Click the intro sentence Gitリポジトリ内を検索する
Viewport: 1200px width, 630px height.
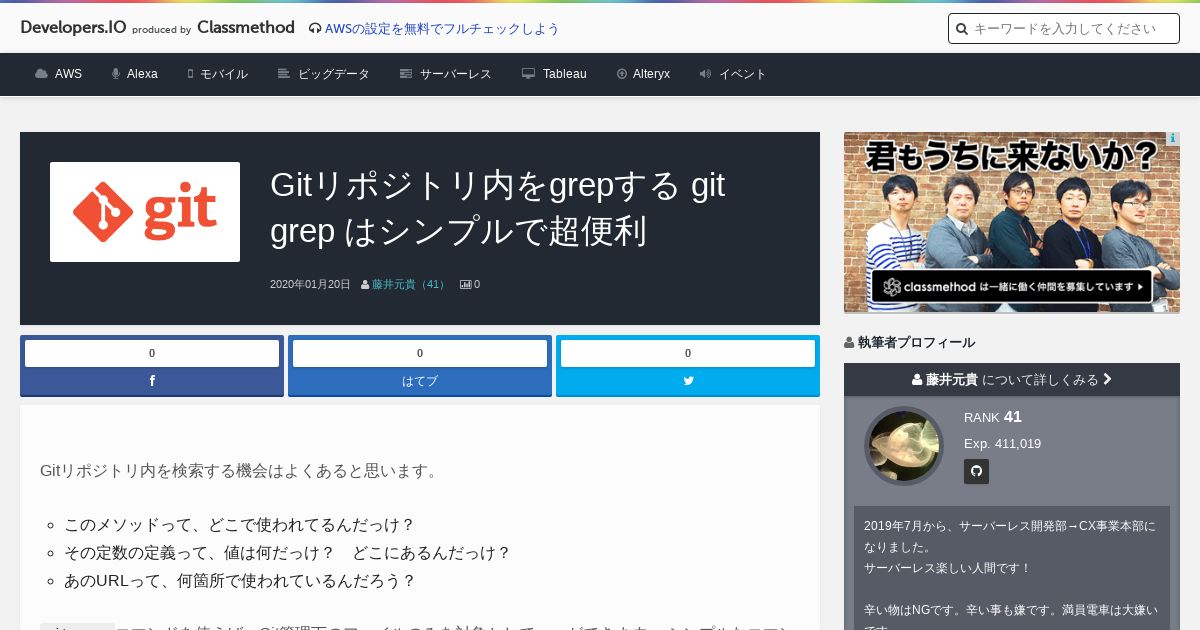(240, 470)
